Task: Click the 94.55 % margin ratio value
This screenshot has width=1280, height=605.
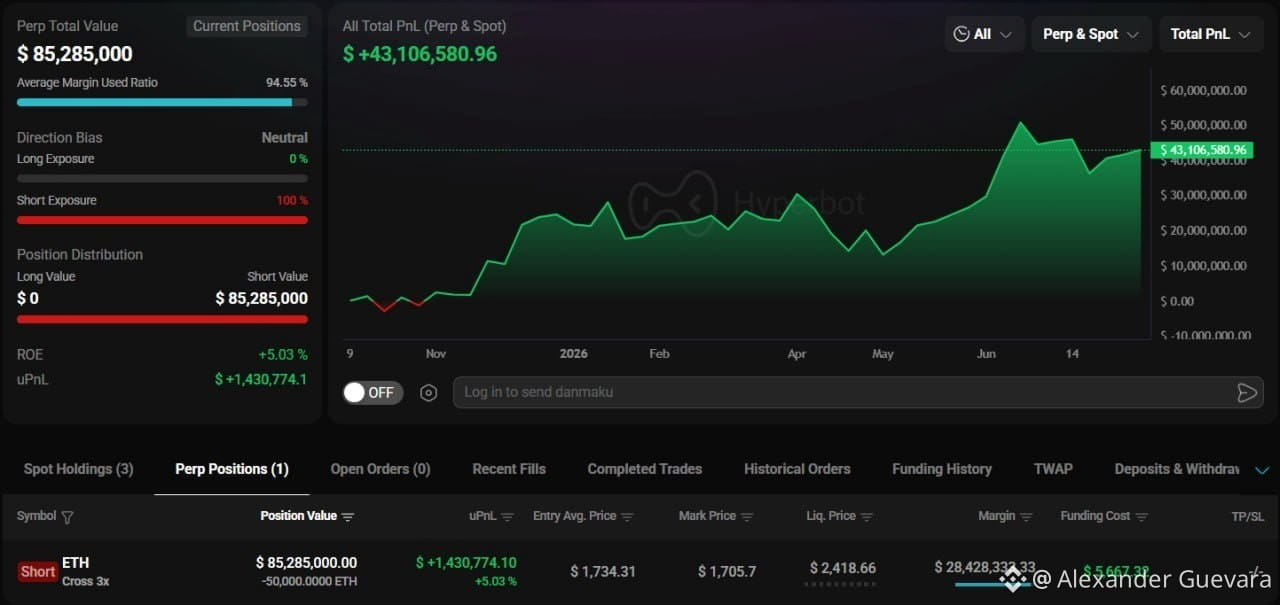Action: tap(287, 83)
